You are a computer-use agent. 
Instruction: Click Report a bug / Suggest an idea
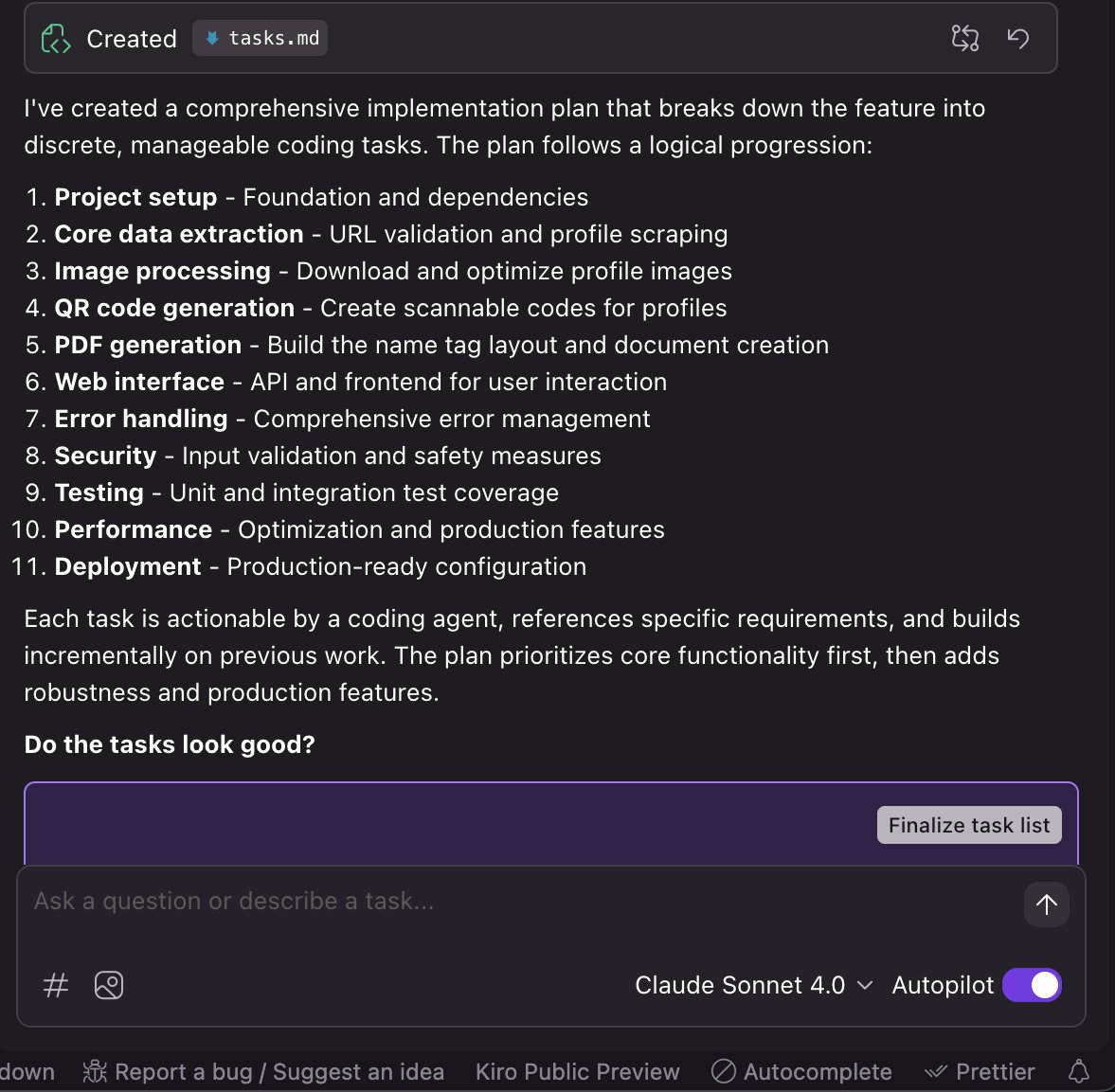click(x=279, y=1071)
